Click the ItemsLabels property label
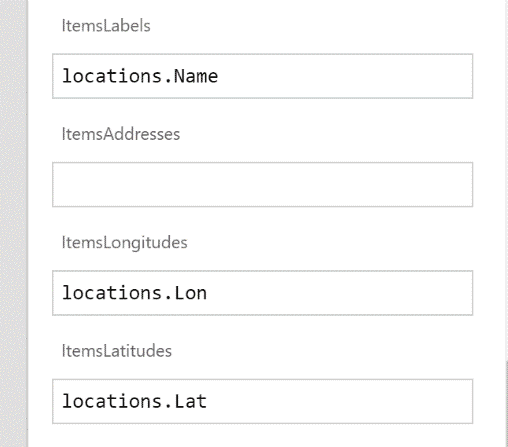Viewport: 508px width, 447px height. (x=106, y=26)
